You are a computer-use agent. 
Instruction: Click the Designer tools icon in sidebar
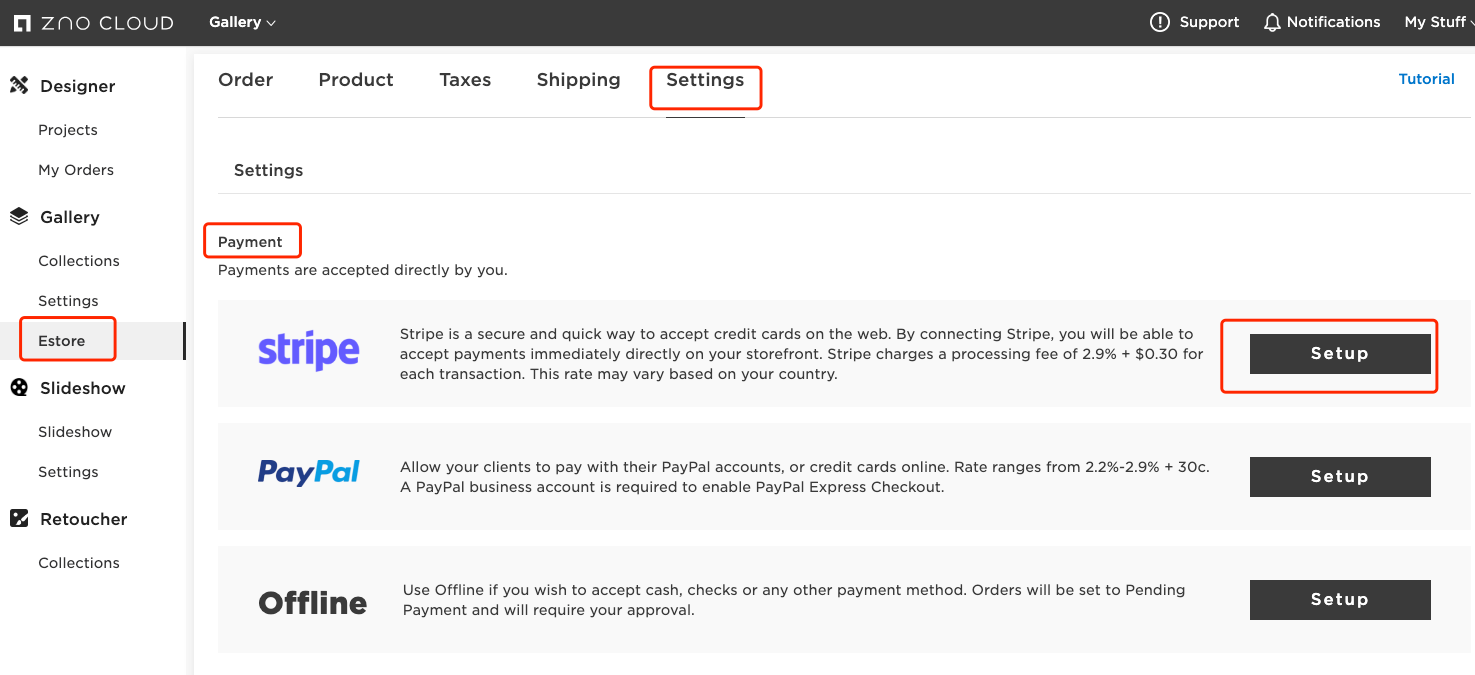pos(19,85)
